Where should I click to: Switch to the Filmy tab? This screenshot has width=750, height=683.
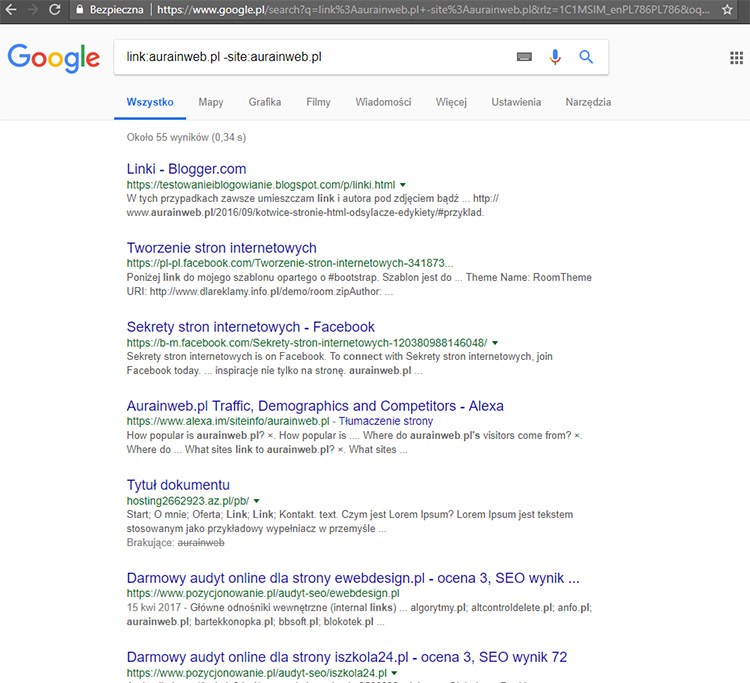pyautogui.click(x=318, y=102)
